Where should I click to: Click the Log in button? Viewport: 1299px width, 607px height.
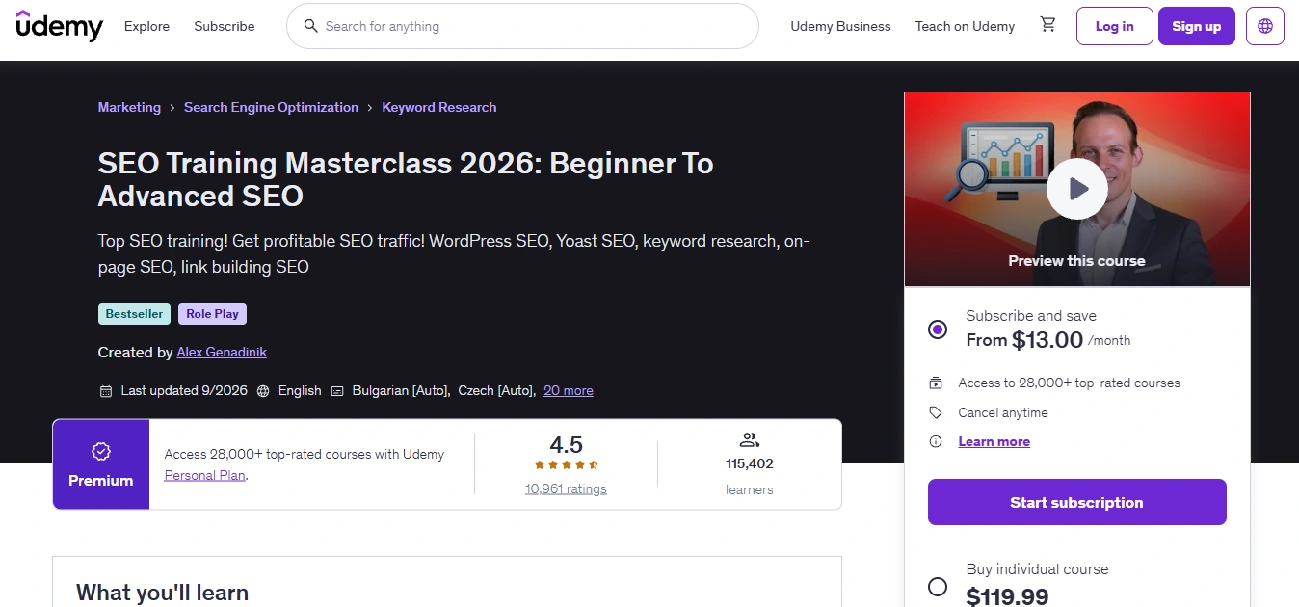coord(1115,26)
